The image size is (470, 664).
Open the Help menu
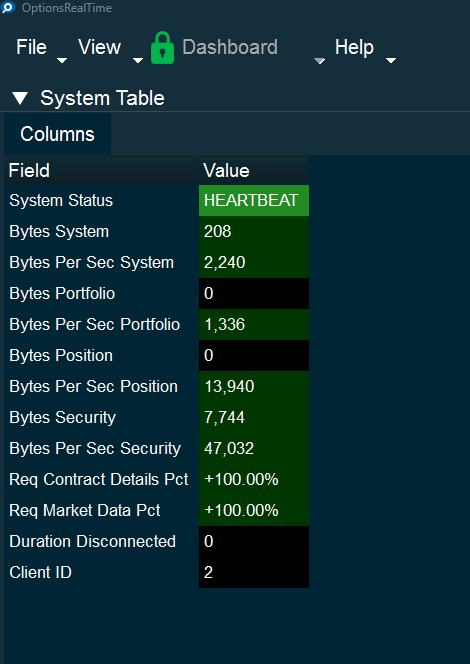[354, 47]
